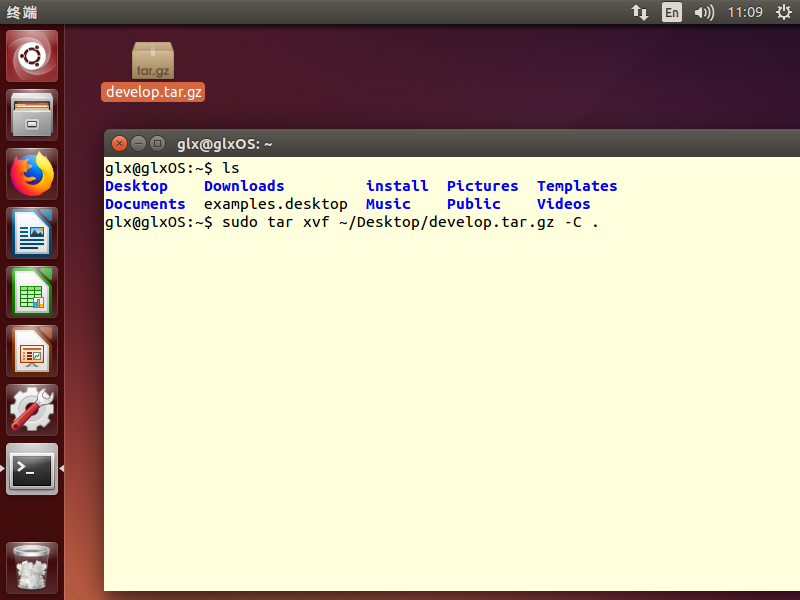Viewport: 800px width, 600px height.
Task: Place cursor after the tar command line
Action: 608,222
